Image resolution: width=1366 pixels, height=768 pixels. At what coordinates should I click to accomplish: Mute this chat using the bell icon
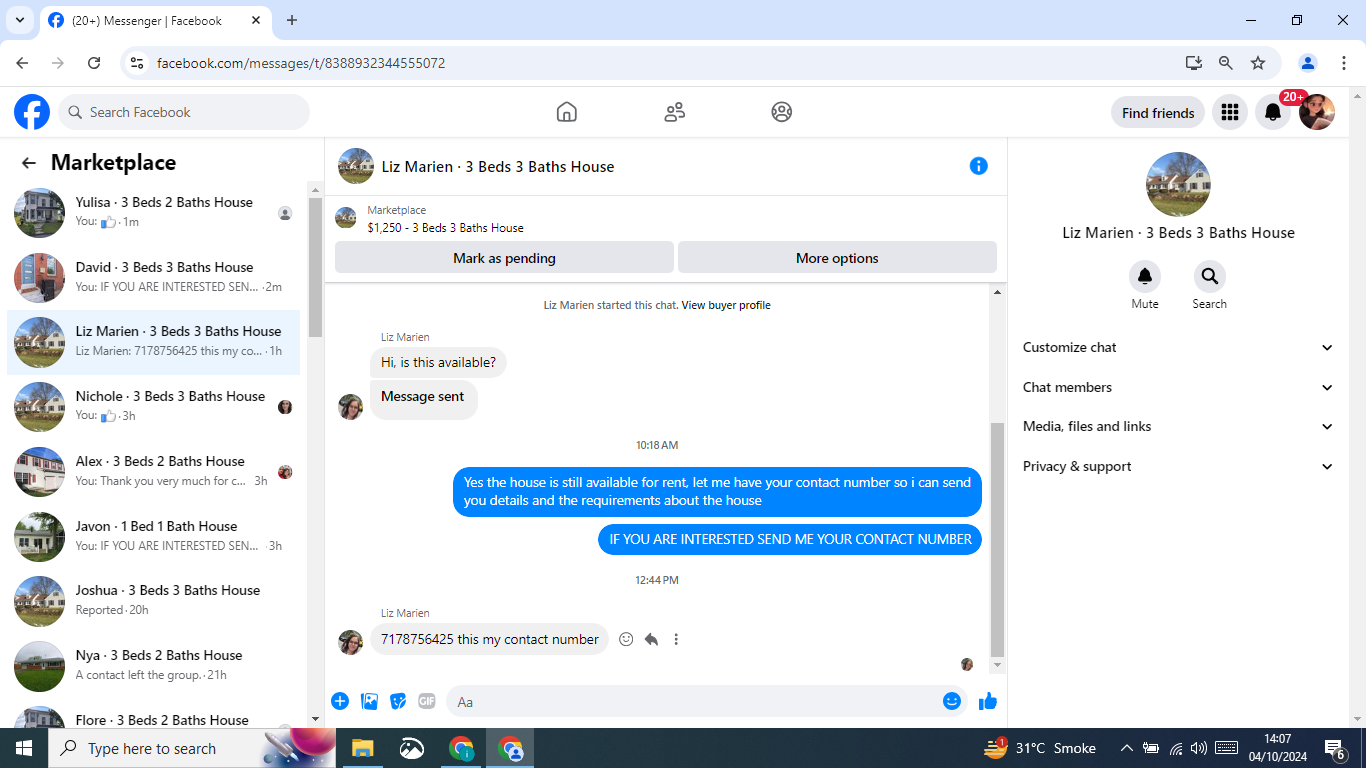coord(1145,276)
